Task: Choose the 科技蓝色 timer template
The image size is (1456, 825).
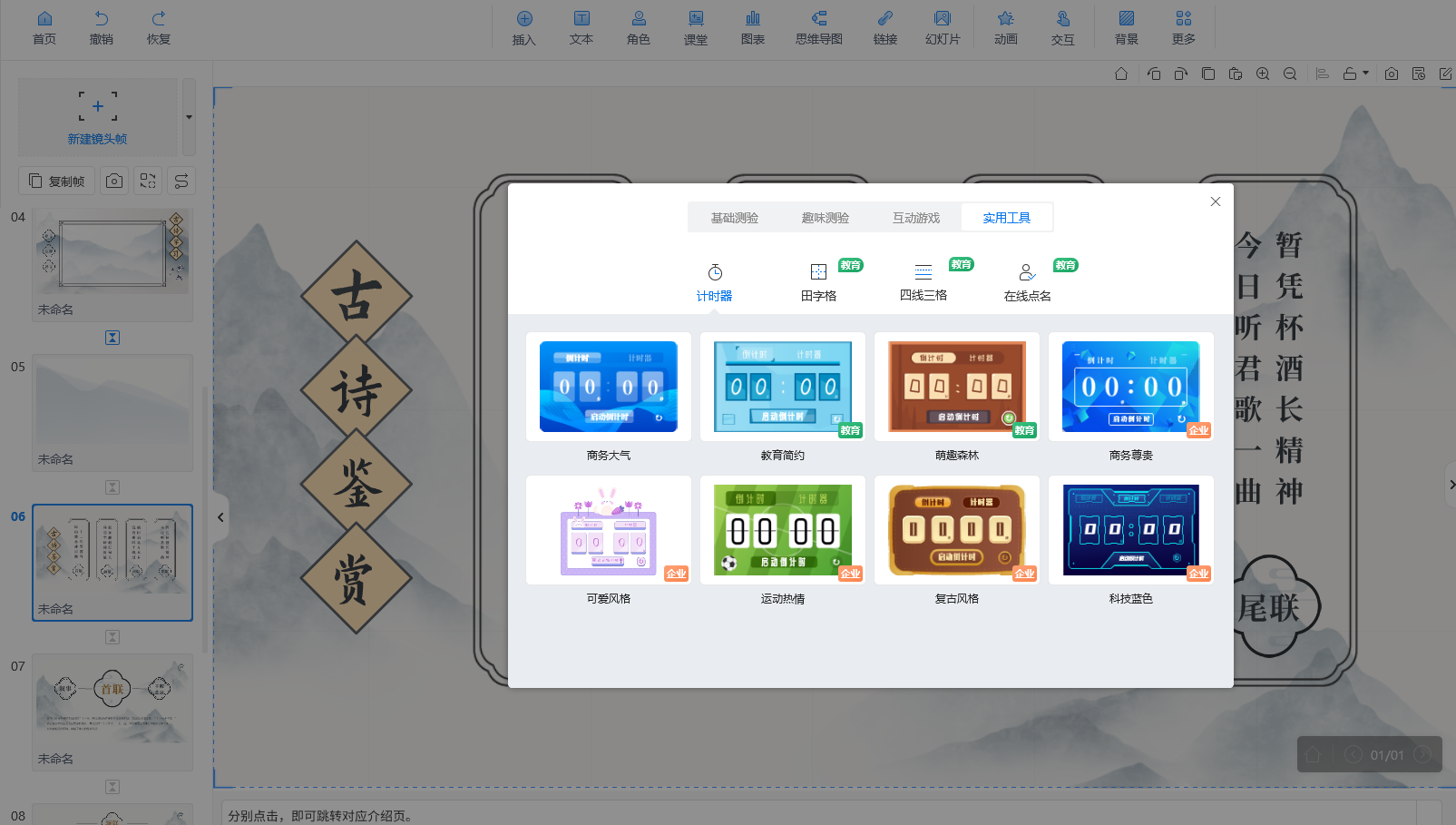Action: click(x=1131, y=530)
